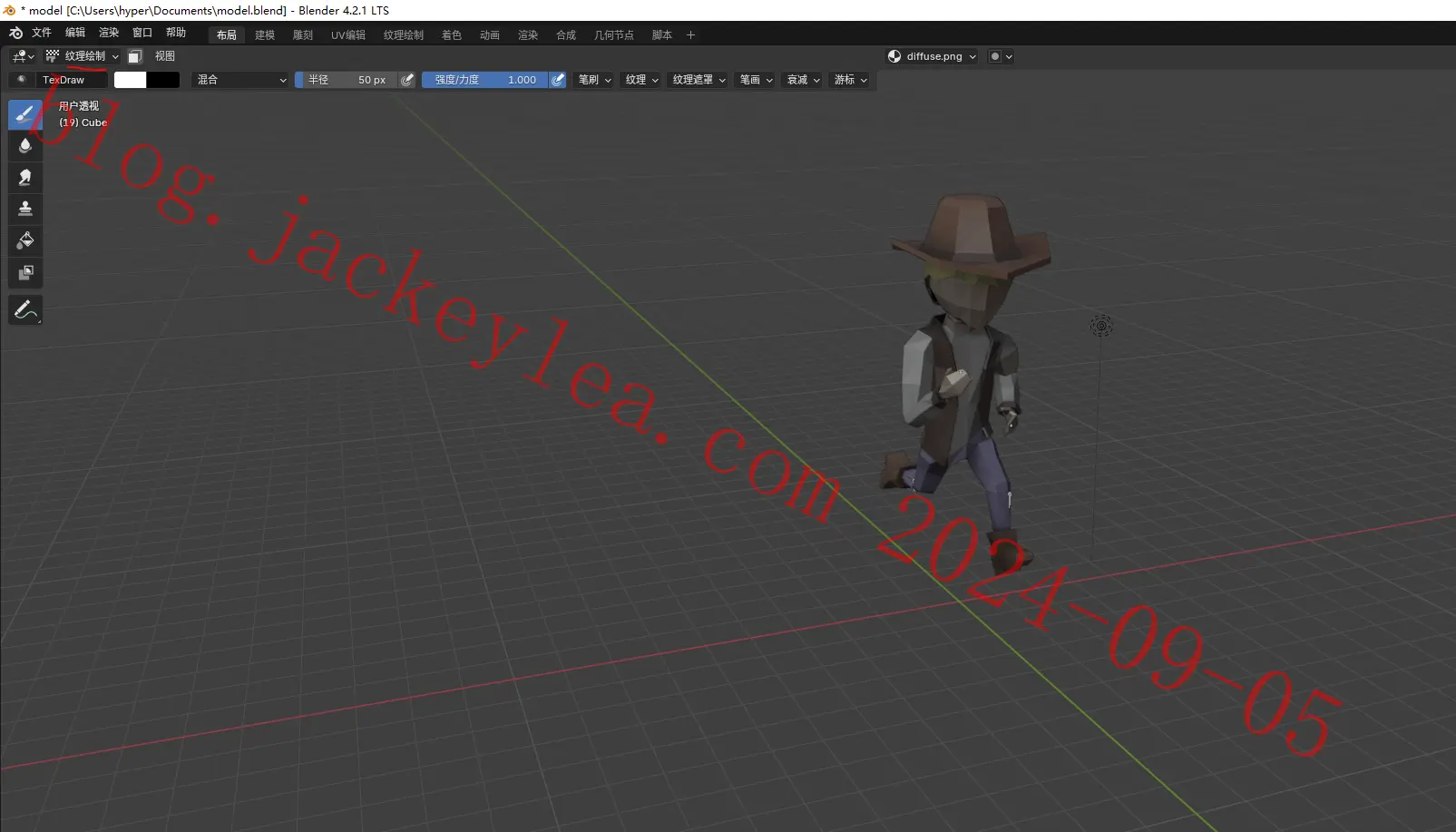The image size is (1456, 832).
Task: Switch to the UV编辑 workspace tab
Action: coord(348,34)
